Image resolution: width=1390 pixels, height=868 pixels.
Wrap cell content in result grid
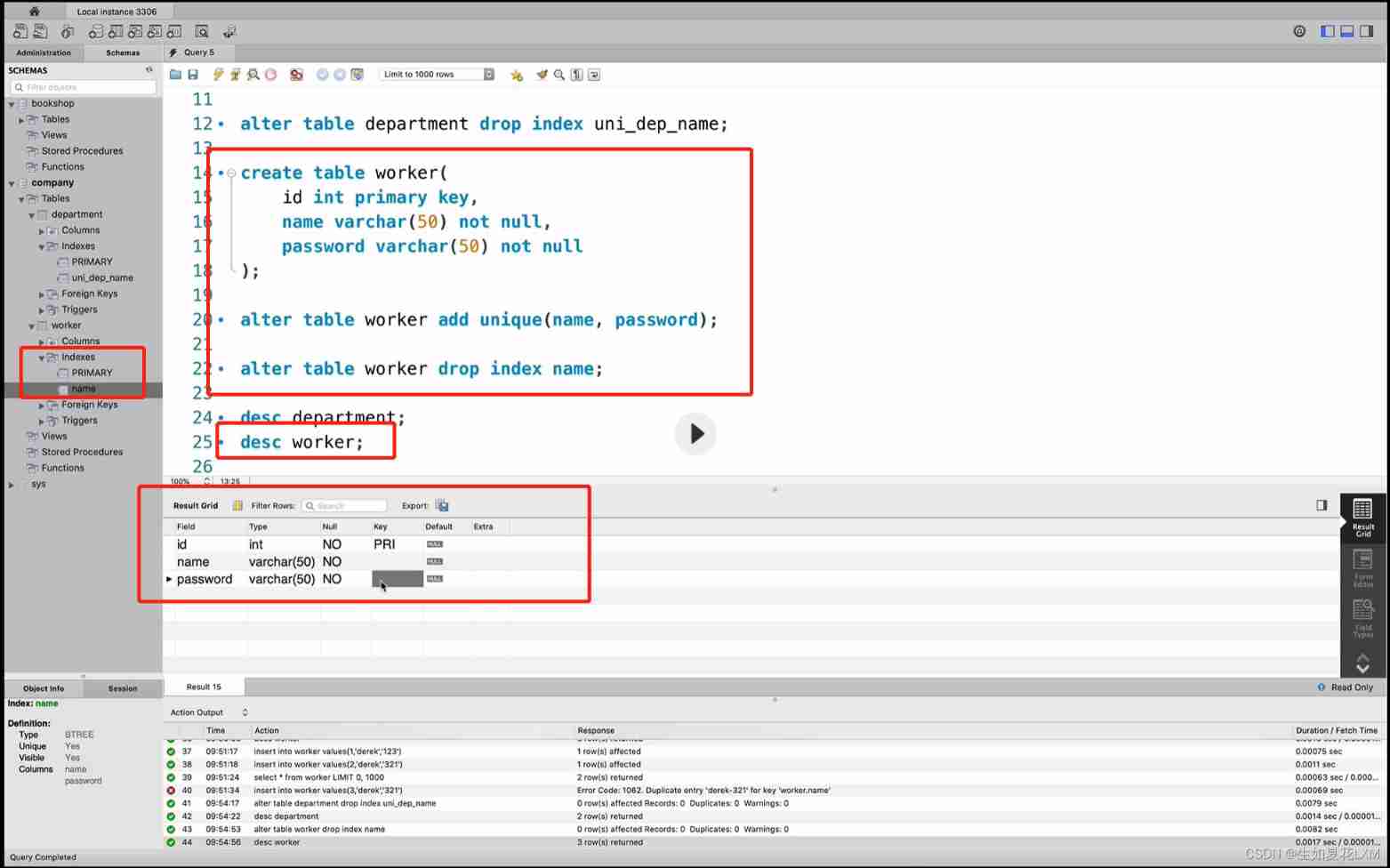click(x=237, y=506)
